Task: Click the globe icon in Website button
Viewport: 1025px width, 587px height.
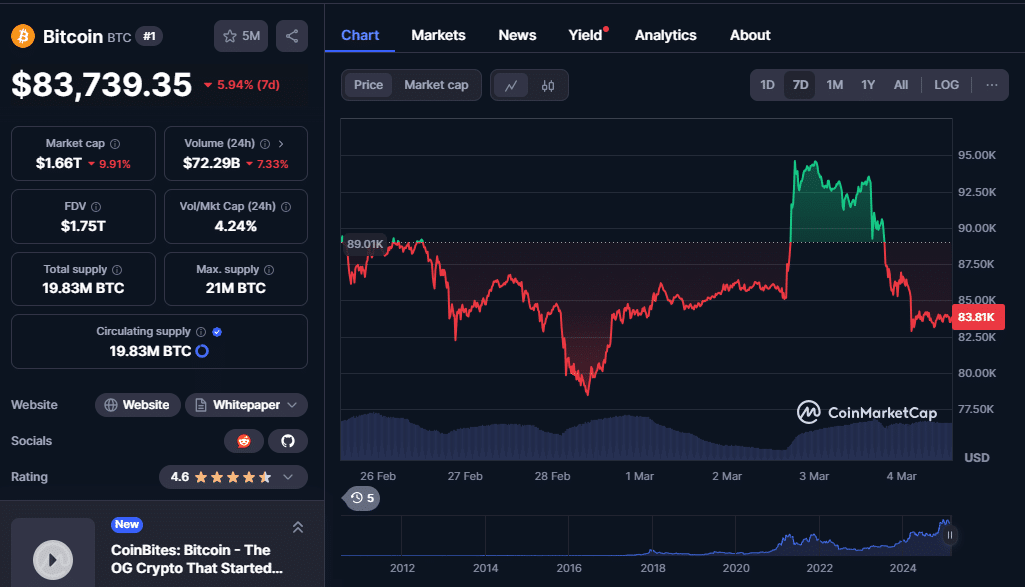Action: [111, 405]
